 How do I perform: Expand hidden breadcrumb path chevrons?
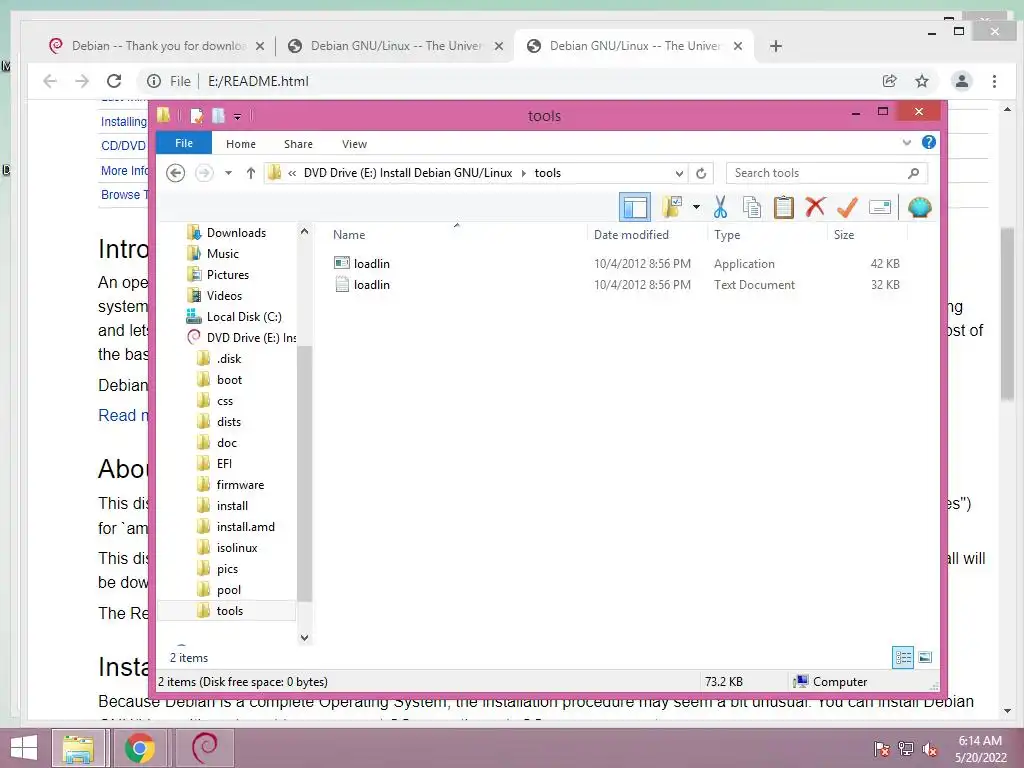[x=292, y=173]
